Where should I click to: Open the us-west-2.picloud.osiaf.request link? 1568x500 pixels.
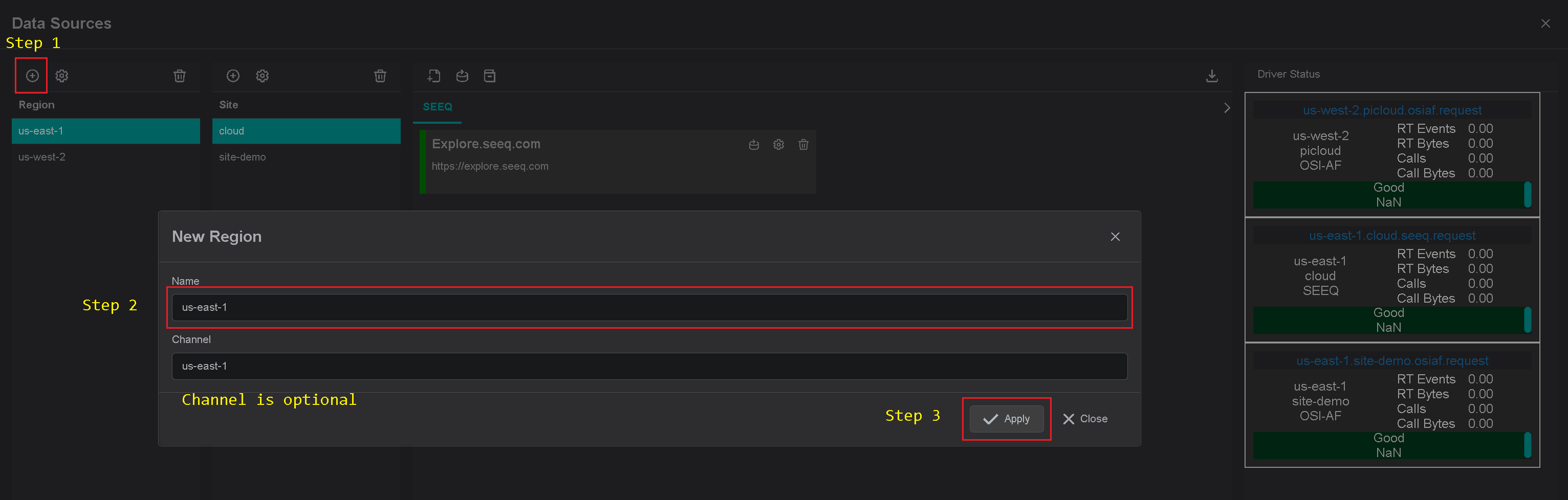point(1392,110)
